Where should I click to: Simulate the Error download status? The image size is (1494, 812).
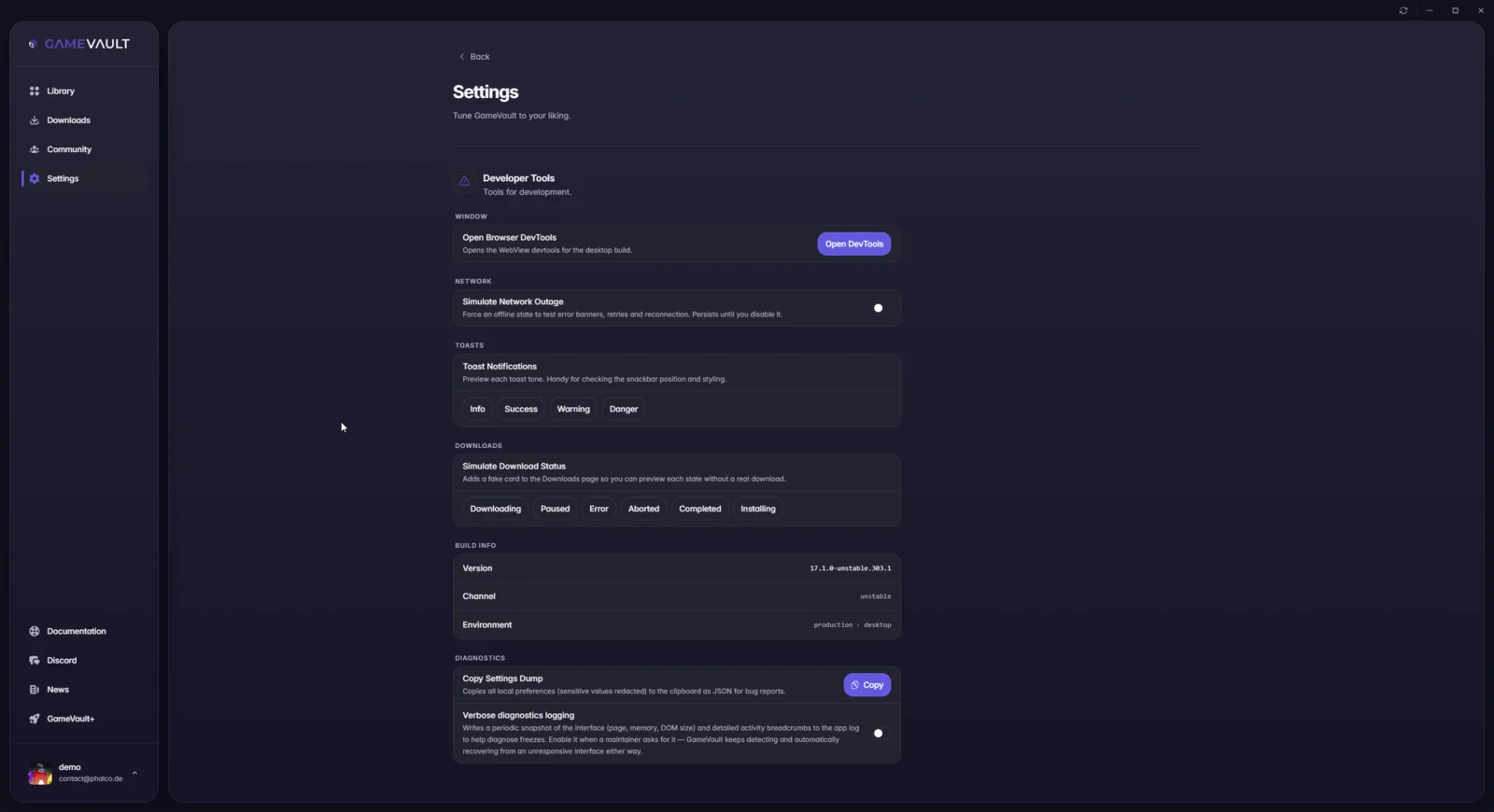[599, 509]
